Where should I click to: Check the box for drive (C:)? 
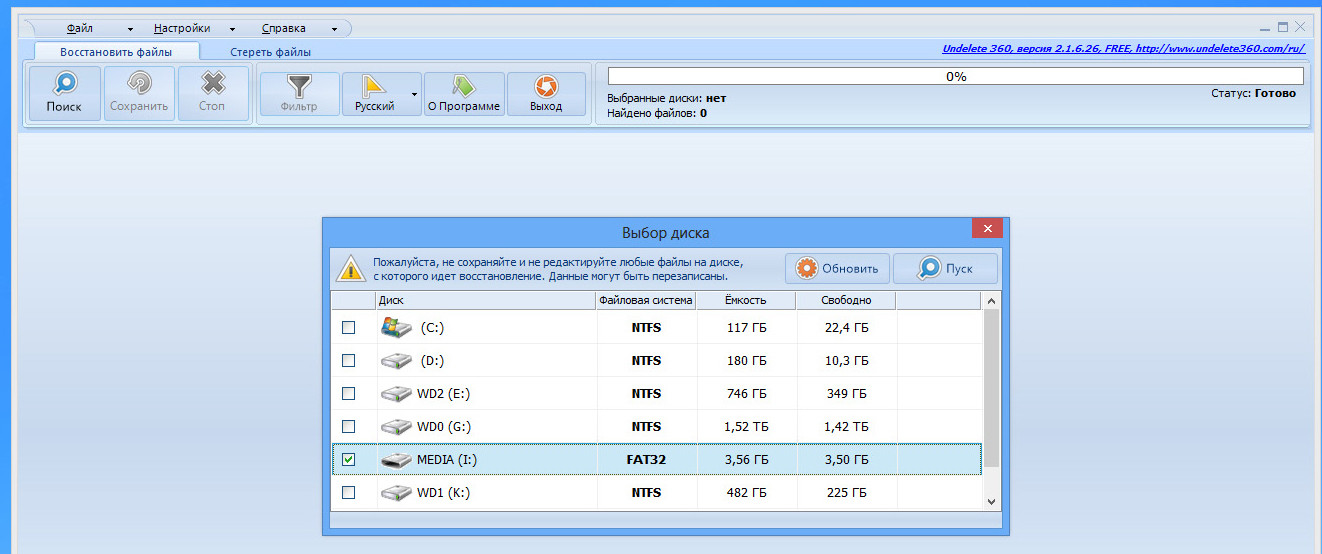348,327
